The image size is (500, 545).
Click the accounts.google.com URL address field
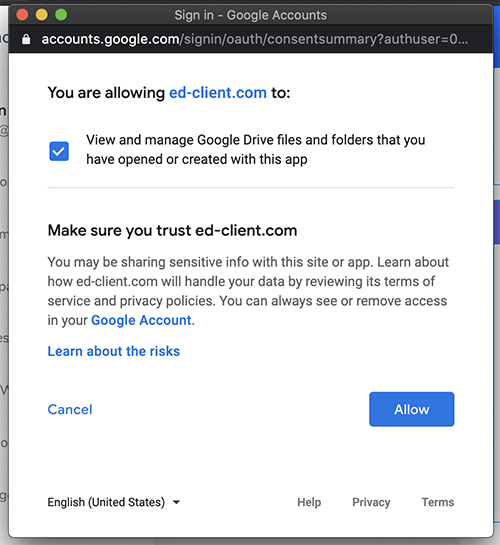(x=254, y=39)
